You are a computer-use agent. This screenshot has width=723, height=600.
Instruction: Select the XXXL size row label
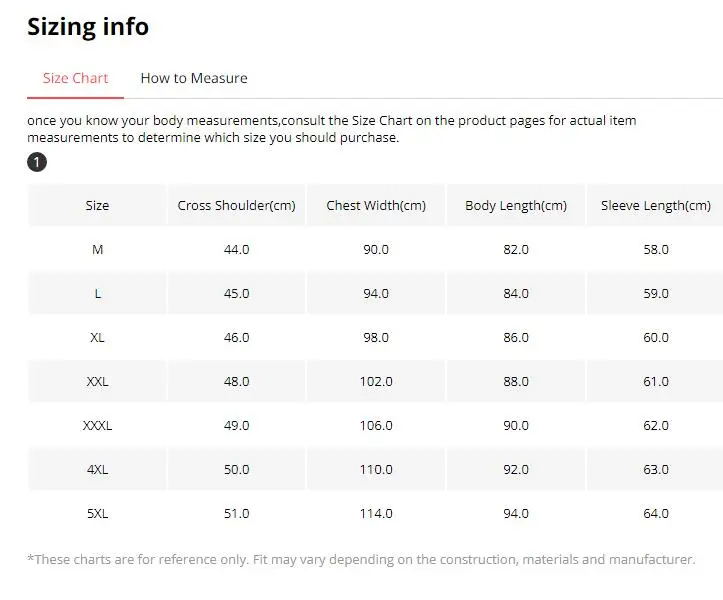(x=97, y=426)
